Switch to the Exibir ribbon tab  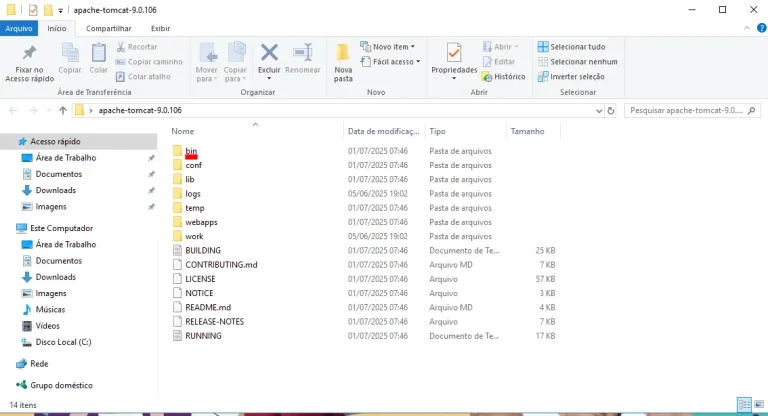click(160, 28)
